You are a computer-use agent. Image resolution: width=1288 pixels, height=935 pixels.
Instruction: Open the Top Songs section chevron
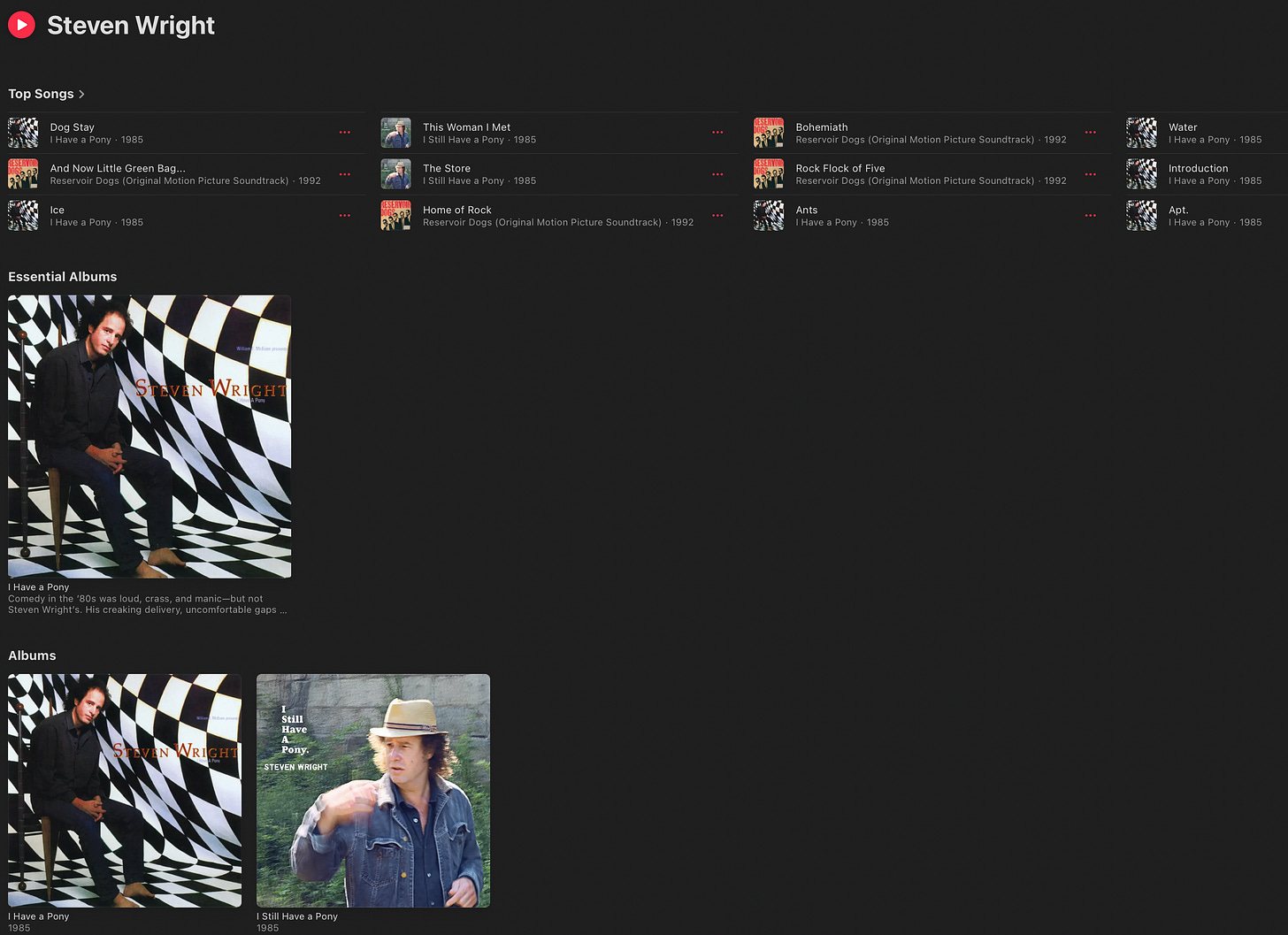[x=81, y=94]
